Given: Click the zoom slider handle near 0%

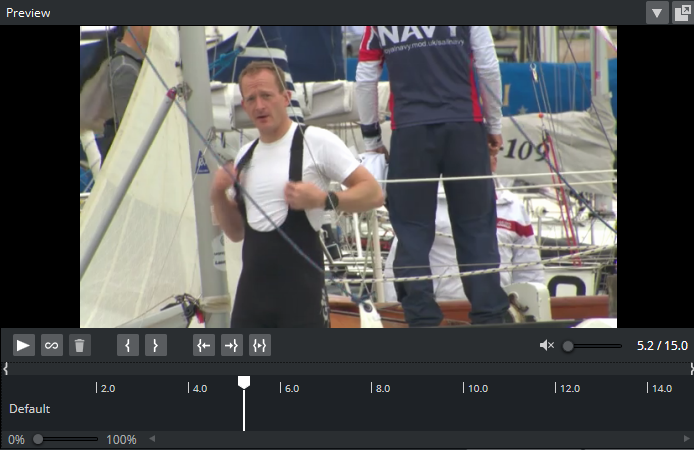Looking at the screenshot, I should coord(38,439).
